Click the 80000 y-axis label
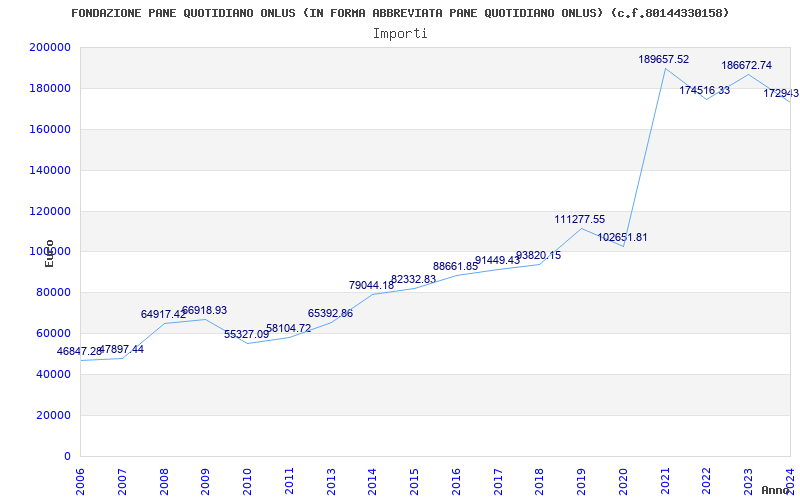 54,293
